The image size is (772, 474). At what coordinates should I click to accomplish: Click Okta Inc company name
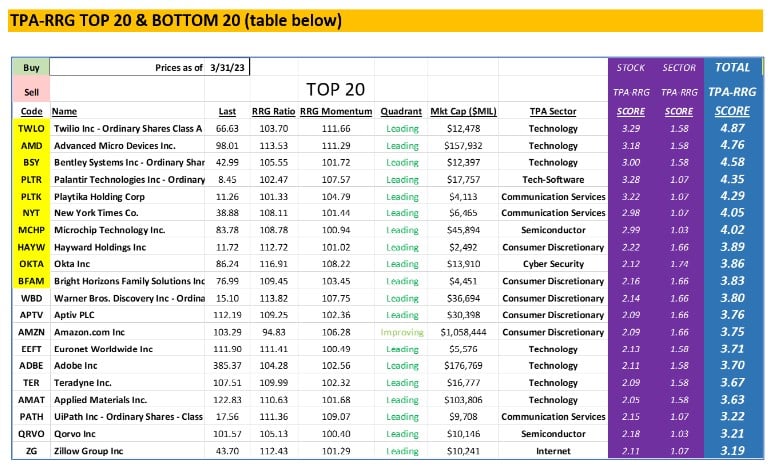(x=72, y=264)
